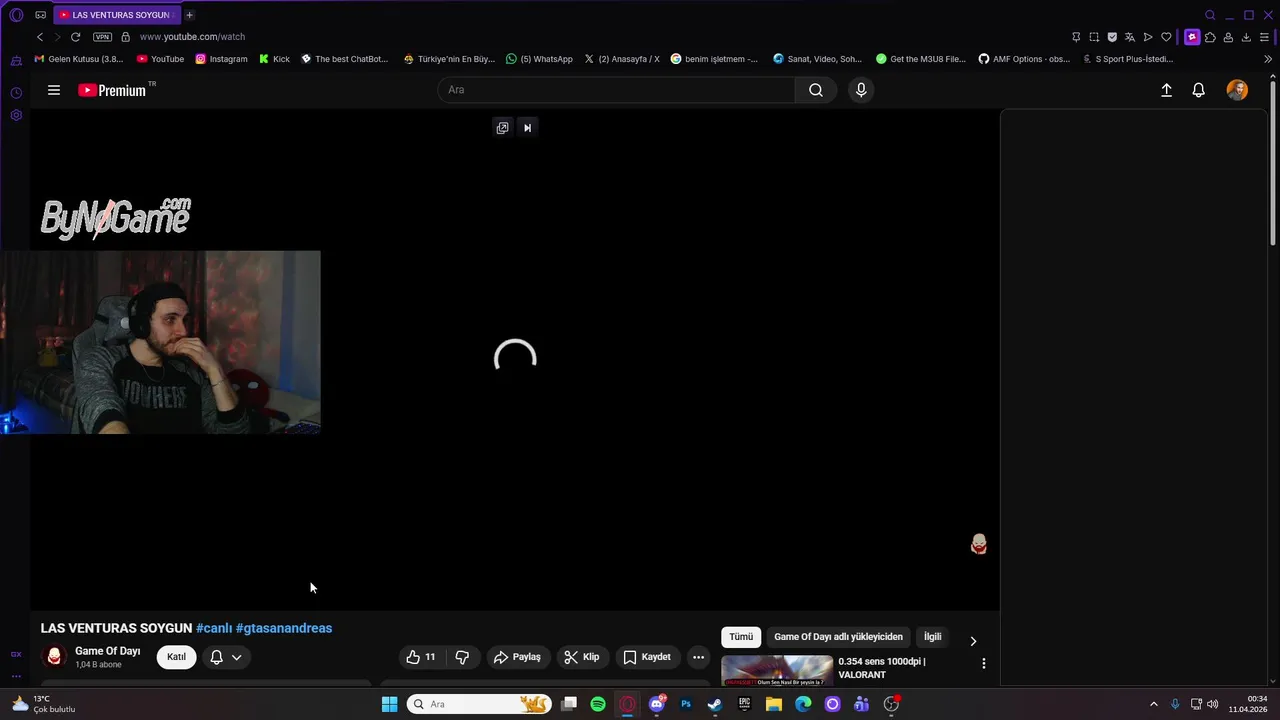Image resolution: width=1280 pixels, height=720 pixels.
Task: Click the miniplayer pop-out icon above video
Action: click(x=502, y=127)
